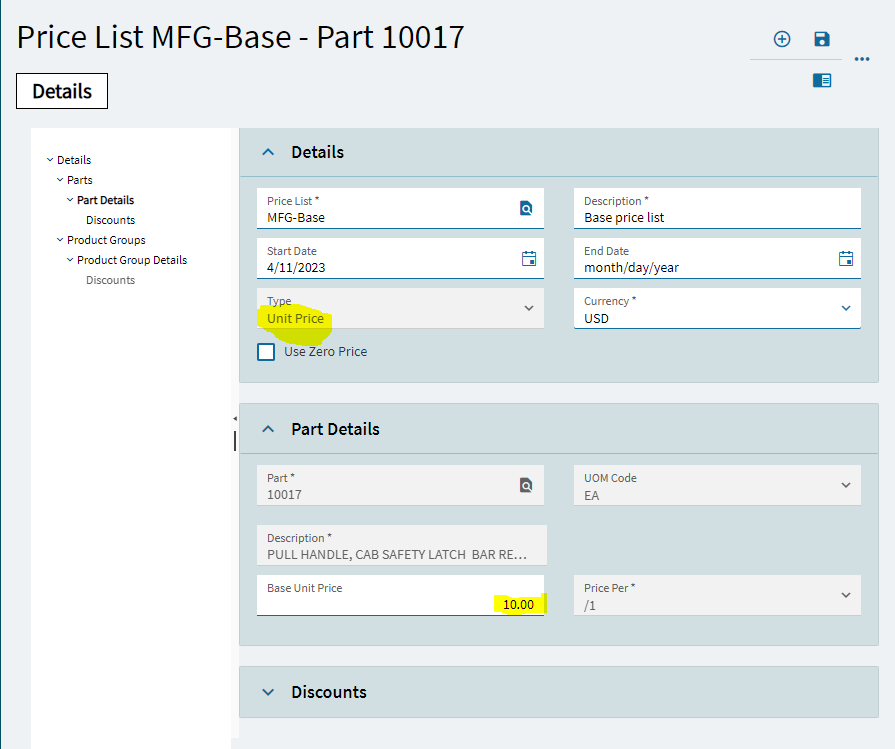
Task: Open the End Date calendar picker
Action: pyautogui.click(x=846, y=258)
